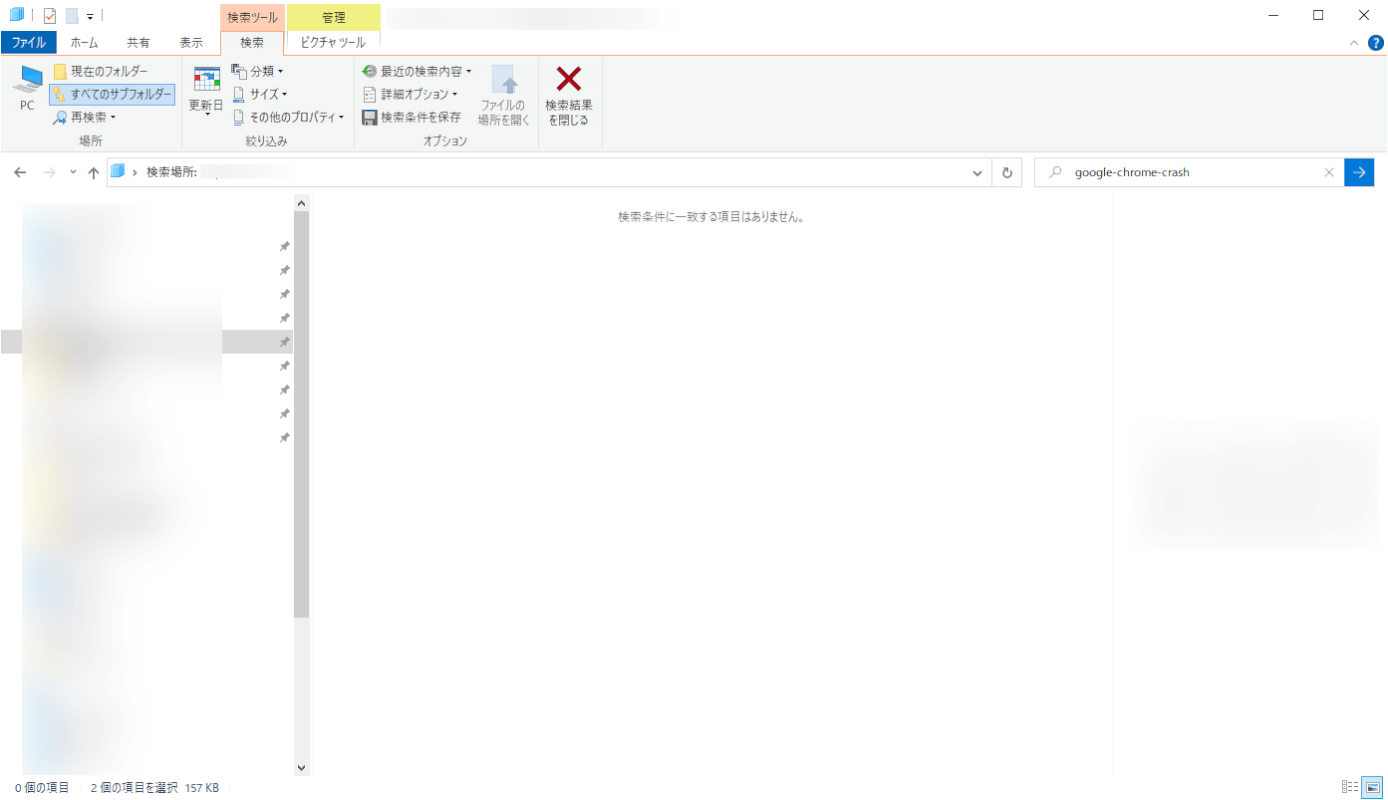Screen dimensions: 1388x800
Task: Open the 分類 kind filter dropdown
Action: click(x=258, y=70)
